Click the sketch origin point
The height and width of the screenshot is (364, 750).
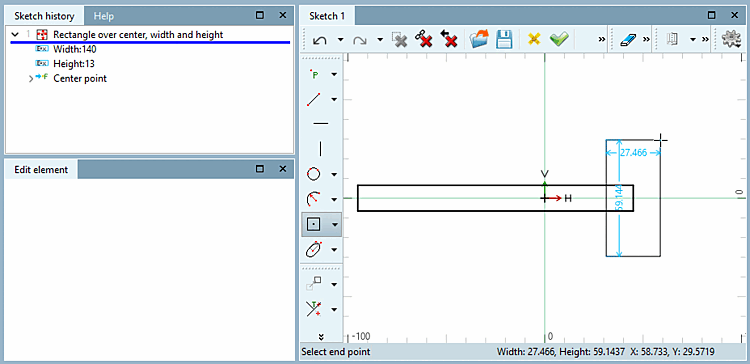coord(545,198)
